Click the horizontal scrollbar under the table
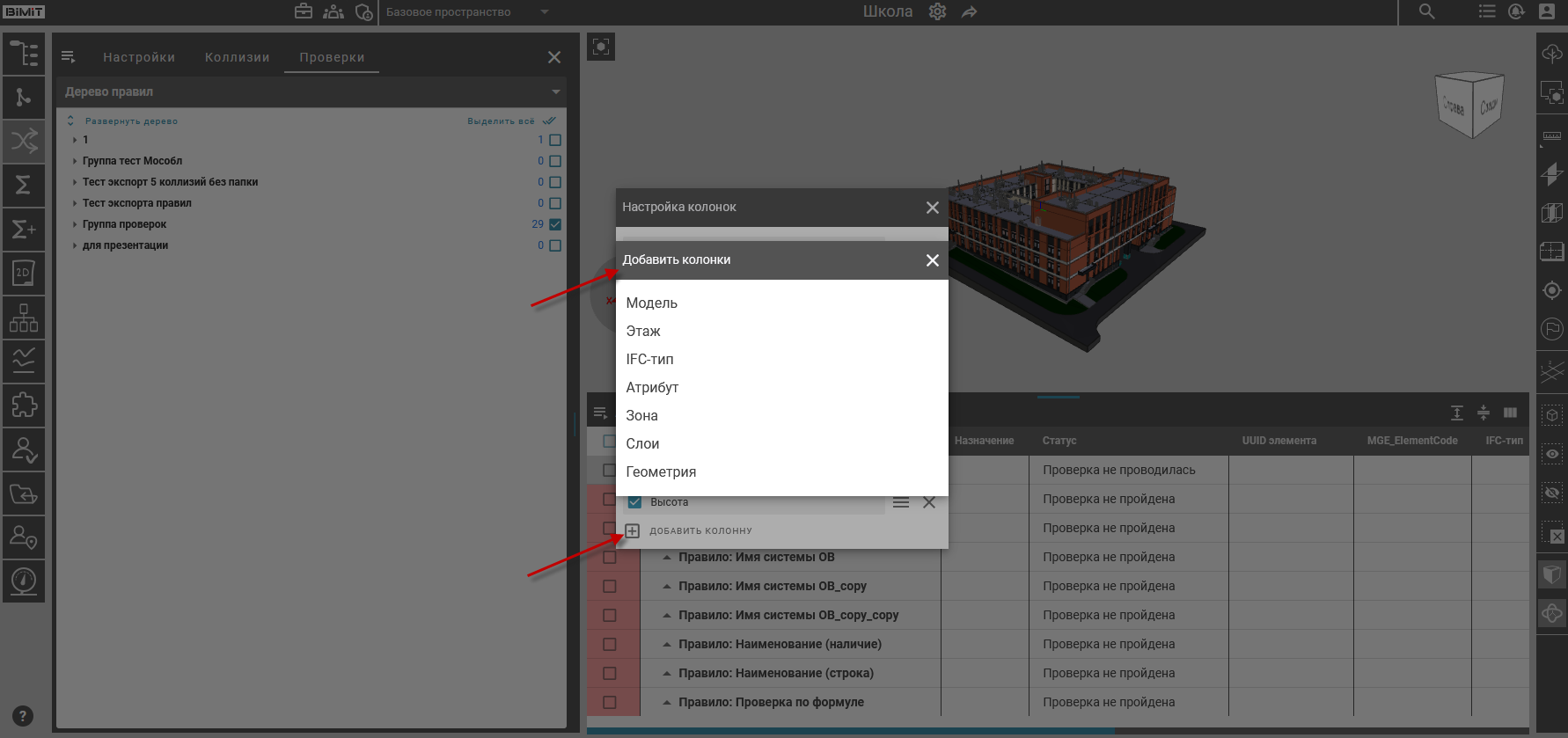Viewport: 1568px width, 738px height. tap(850, 731)
